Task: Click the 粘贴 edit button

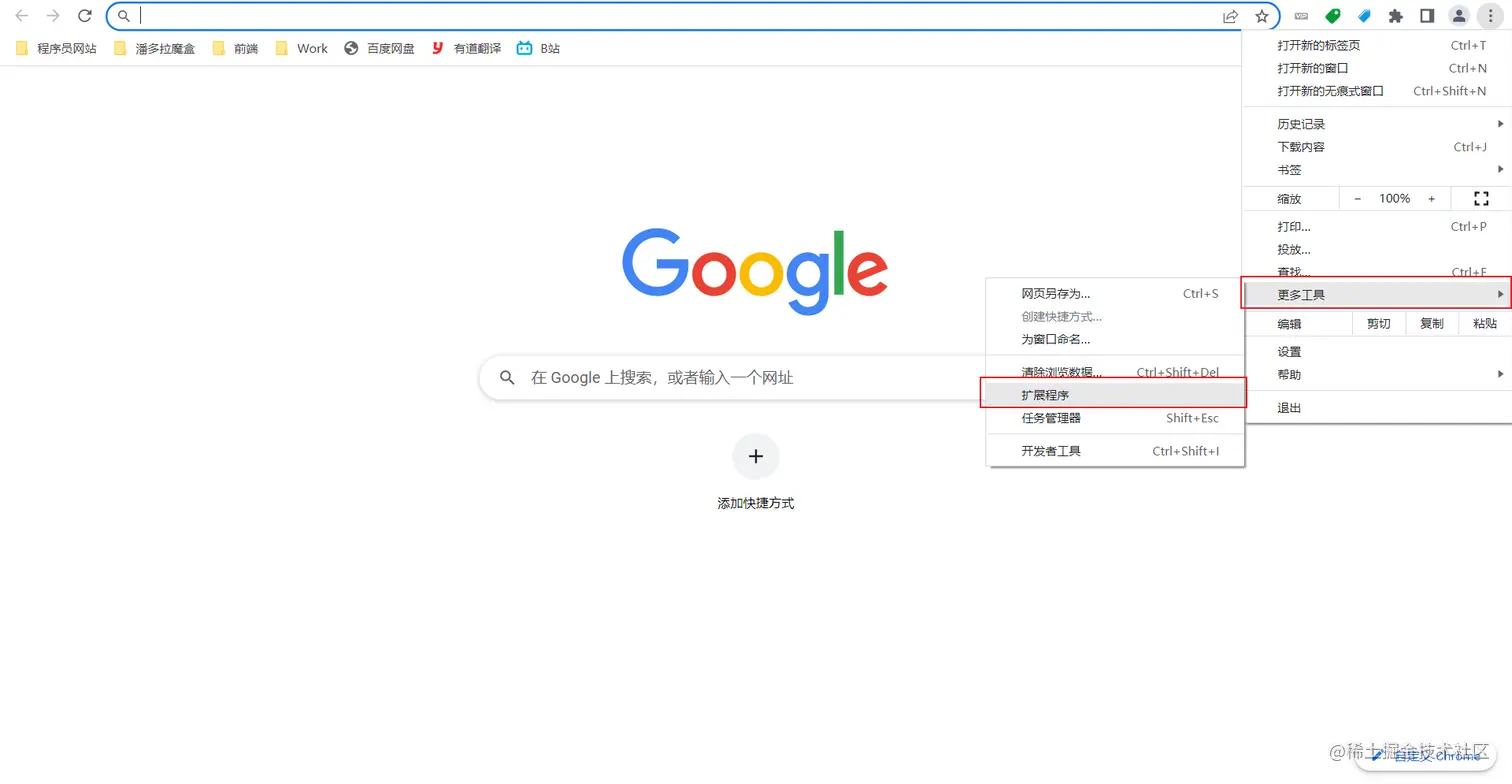Action: (x=1485, y=324)
